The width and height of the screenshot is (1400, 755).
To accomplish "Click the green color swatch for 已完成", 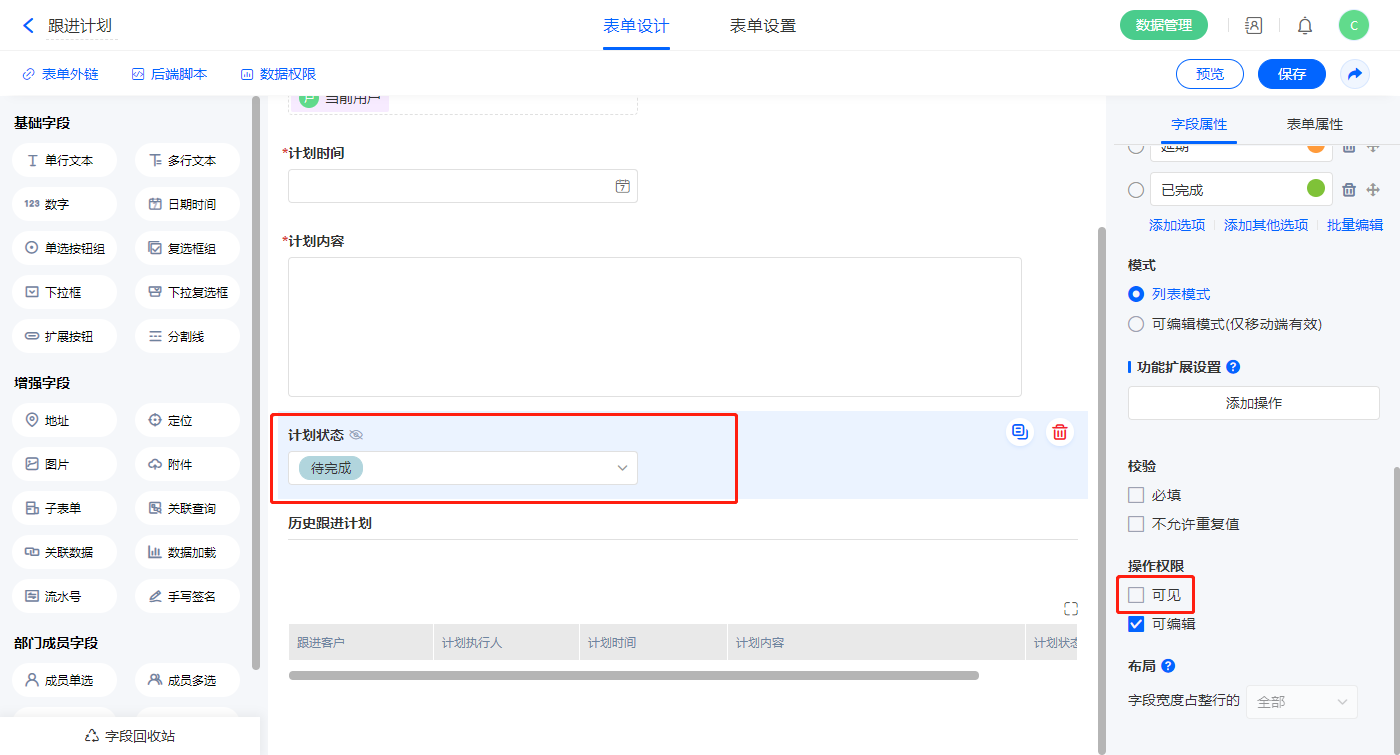I will (x=1316, y=188).
